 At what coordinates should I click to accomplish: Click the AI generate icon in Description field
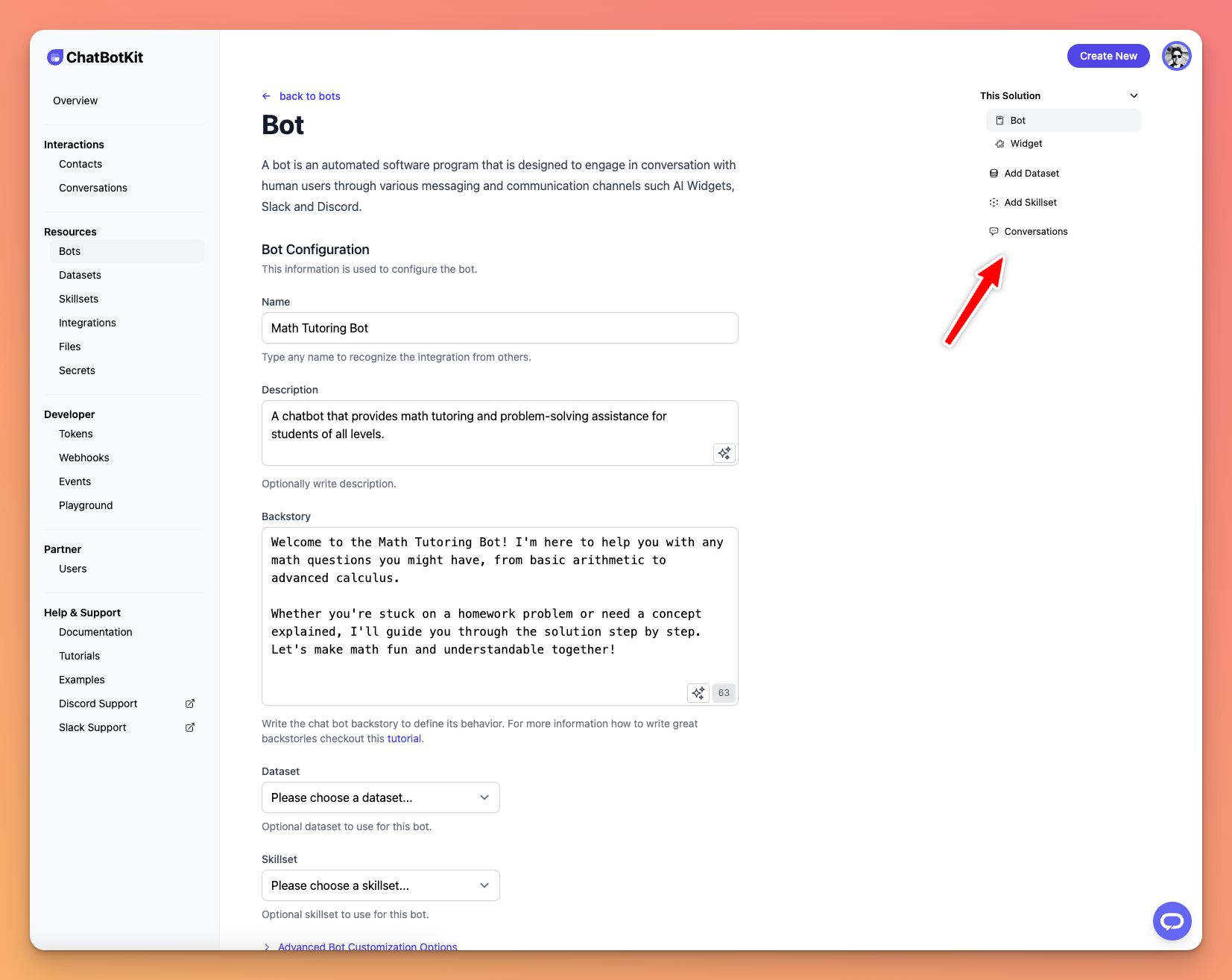[724, 453]
